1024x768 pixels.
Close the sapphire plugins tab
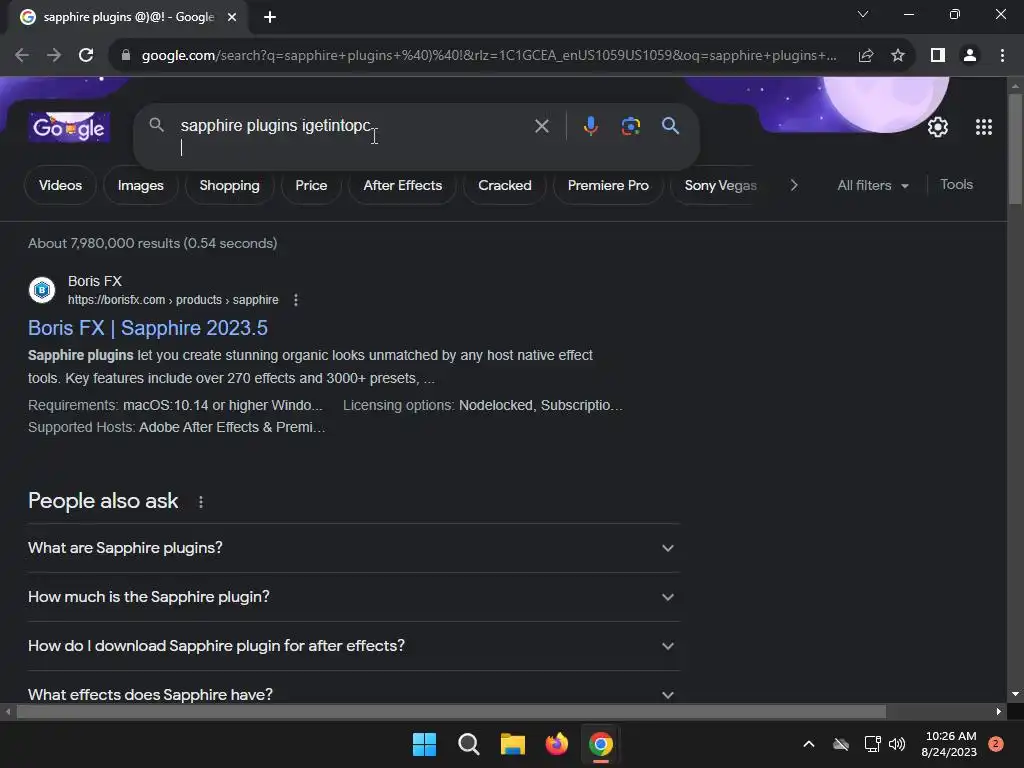coord(232,18)
